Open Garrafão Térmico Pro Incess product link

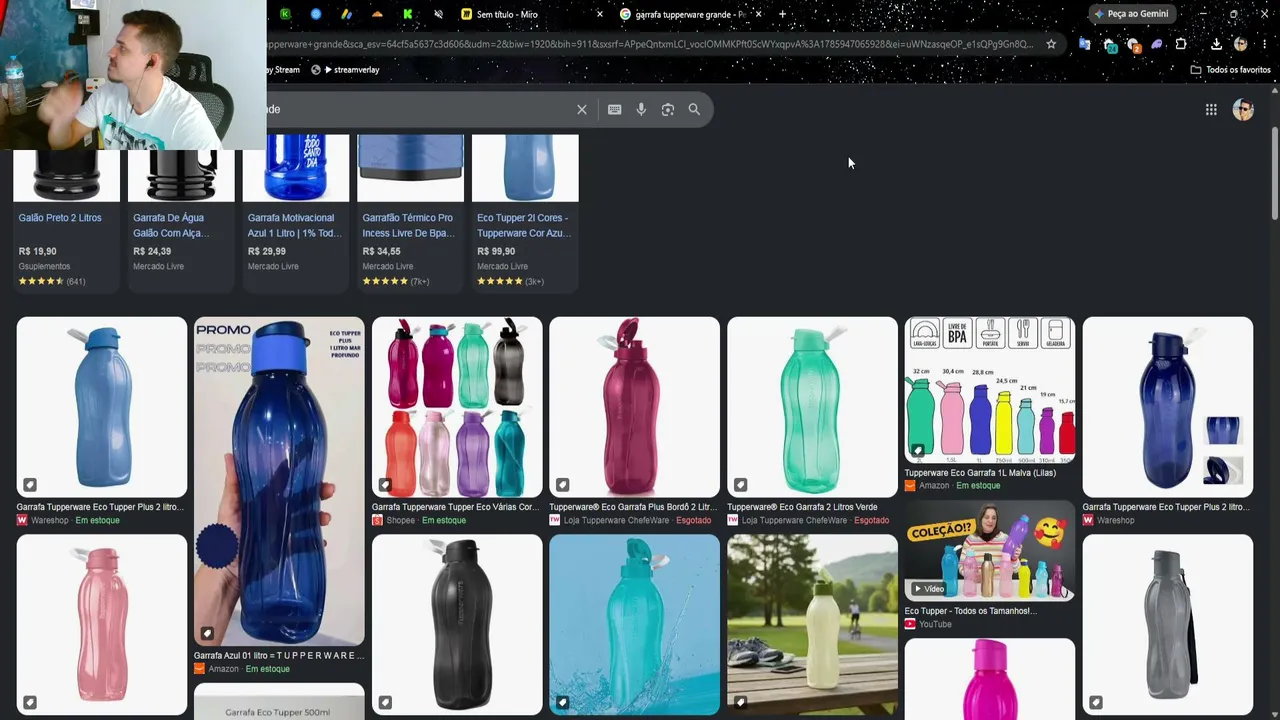coord(409,225)
